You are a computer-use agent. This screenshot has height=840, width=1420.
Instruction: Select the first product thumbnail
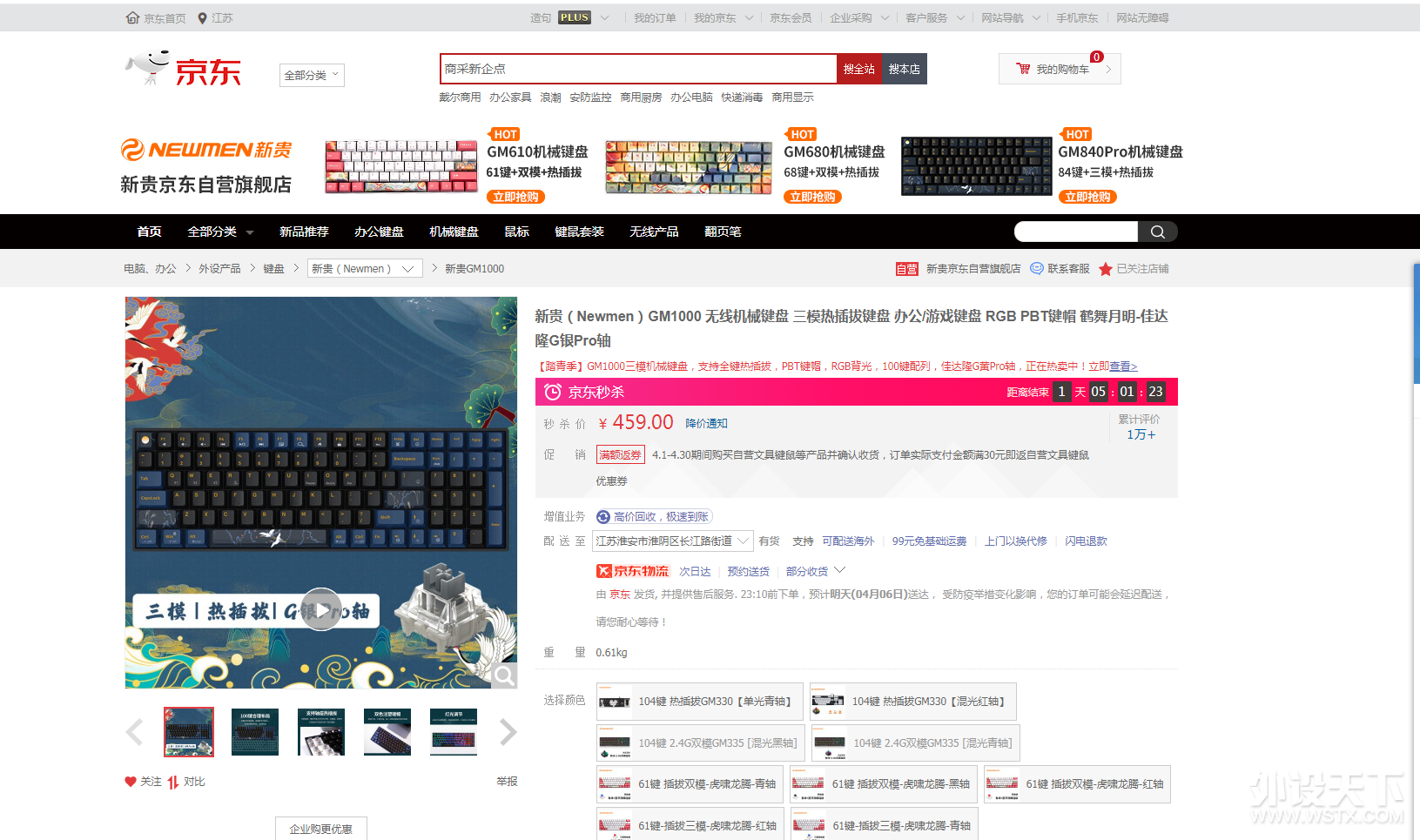click(189, 732)
